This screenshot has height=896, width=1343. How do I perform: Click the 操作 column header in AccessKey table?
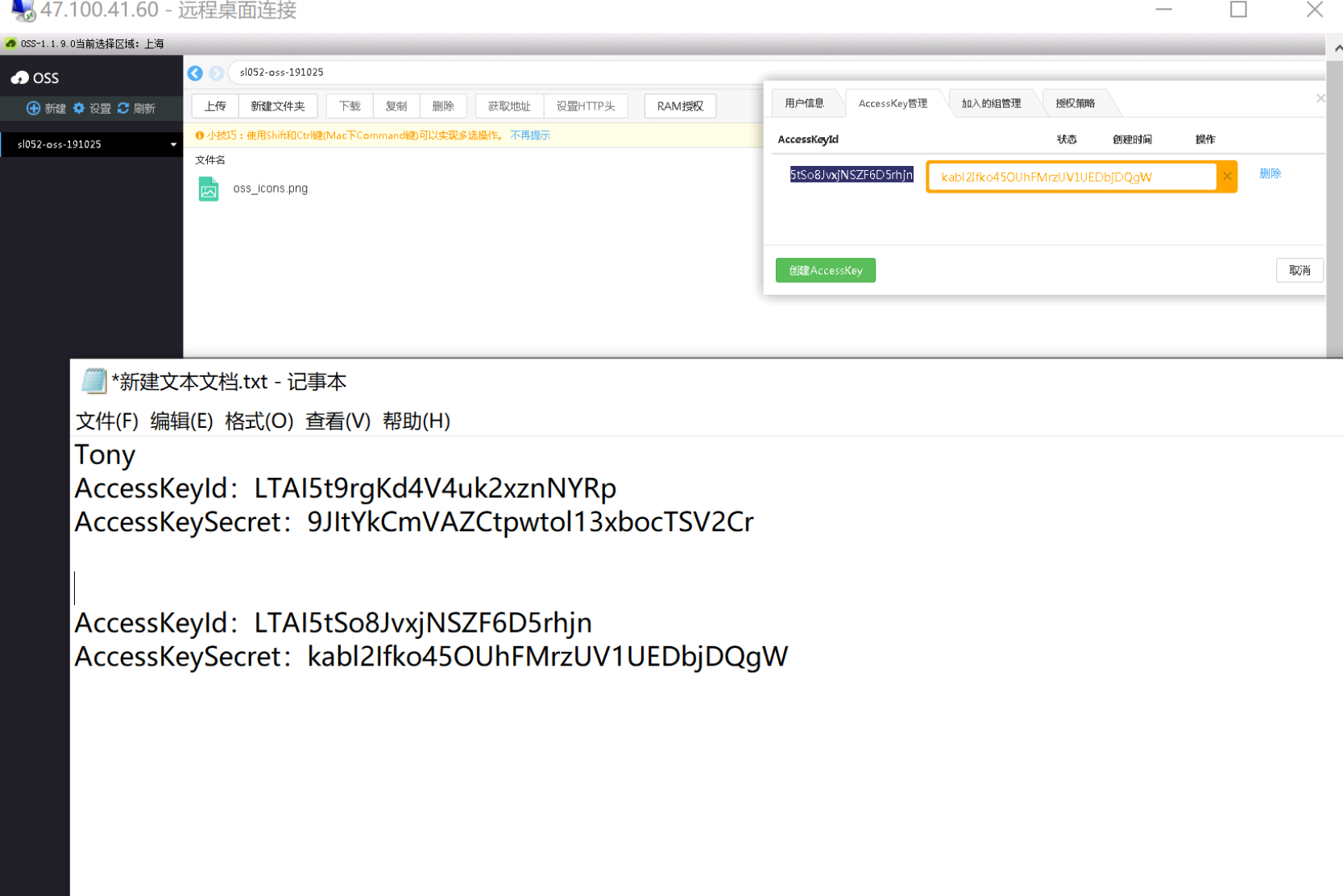(1205, 139)
